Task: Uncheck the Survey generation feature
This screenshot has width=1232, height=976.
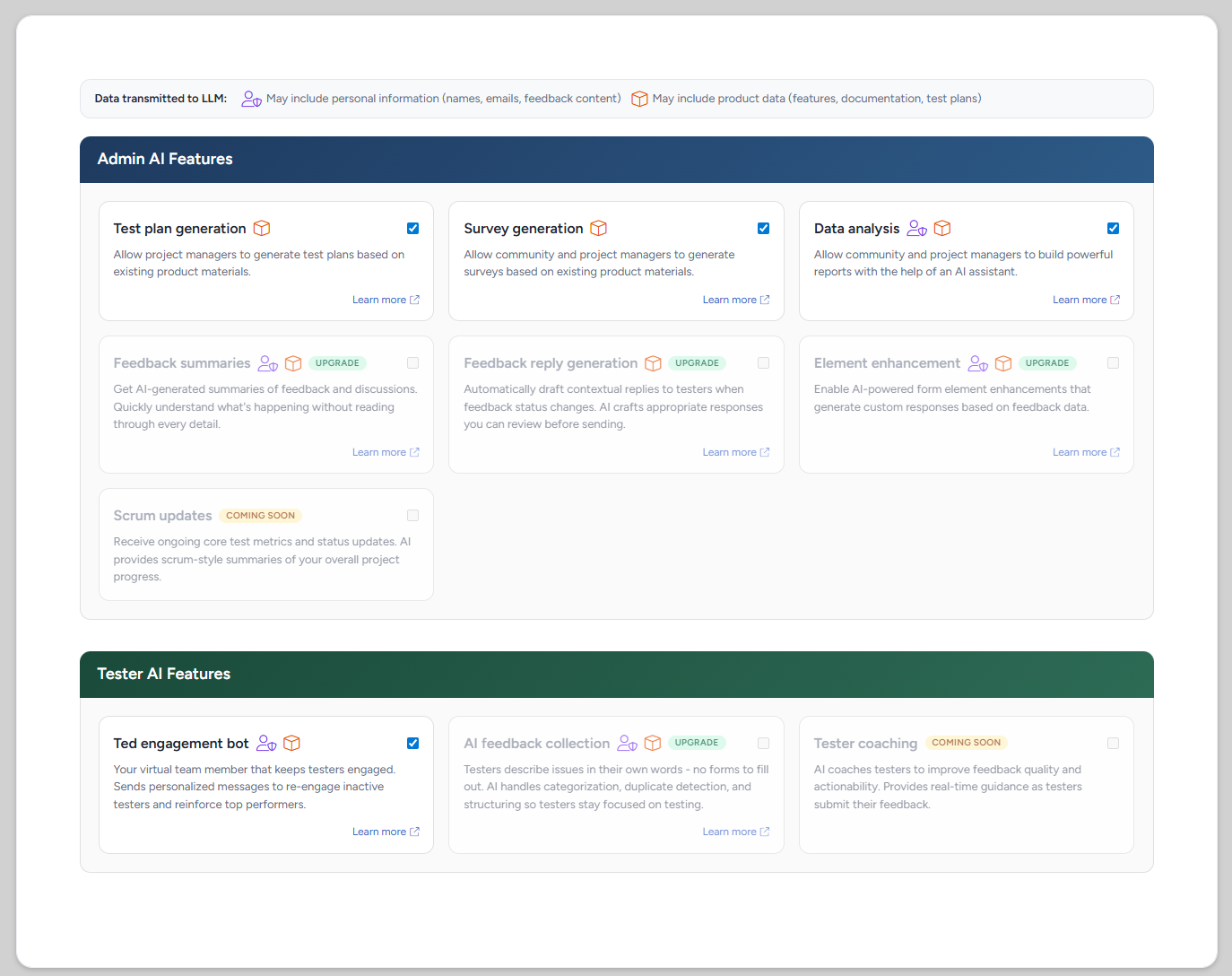Action: (x=763, y=229)
